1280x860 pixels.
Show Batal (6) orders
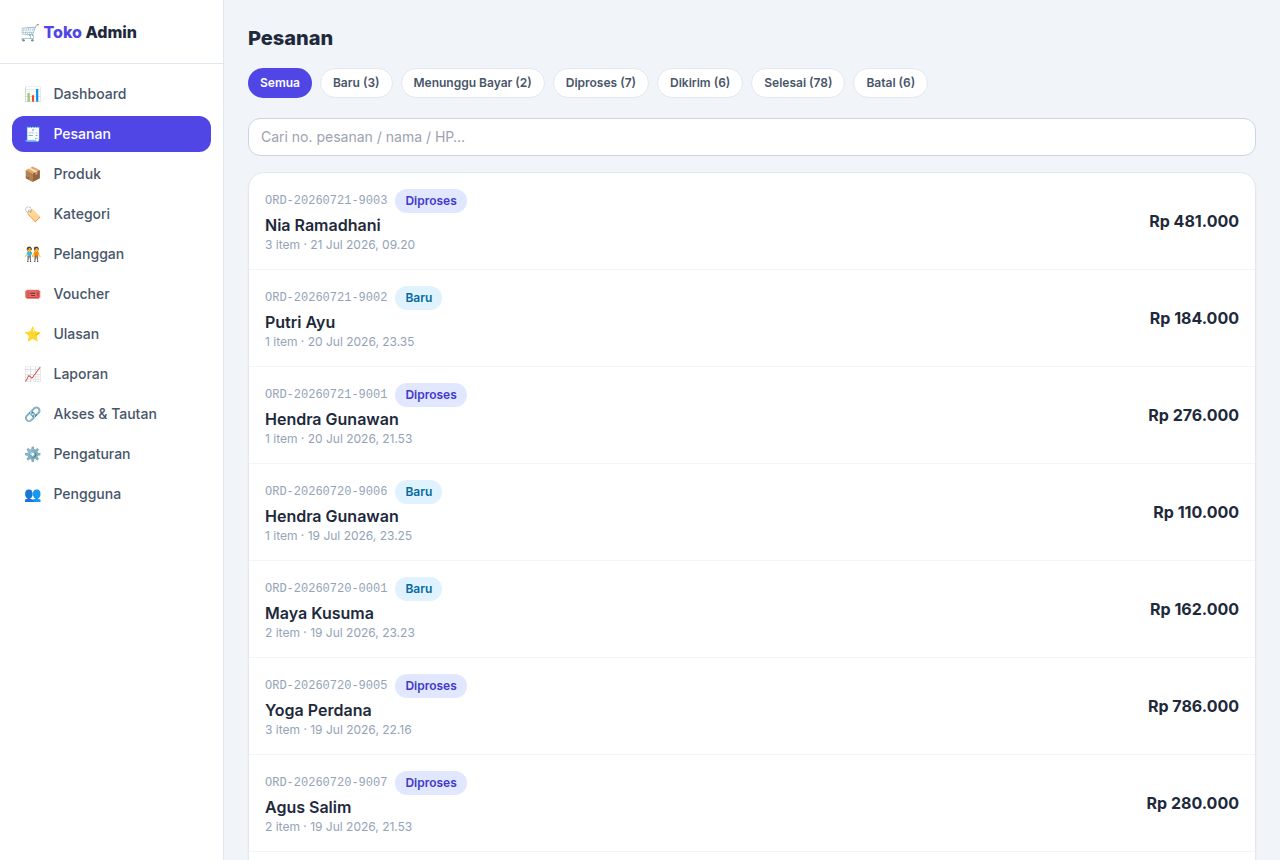click(890, 83)
